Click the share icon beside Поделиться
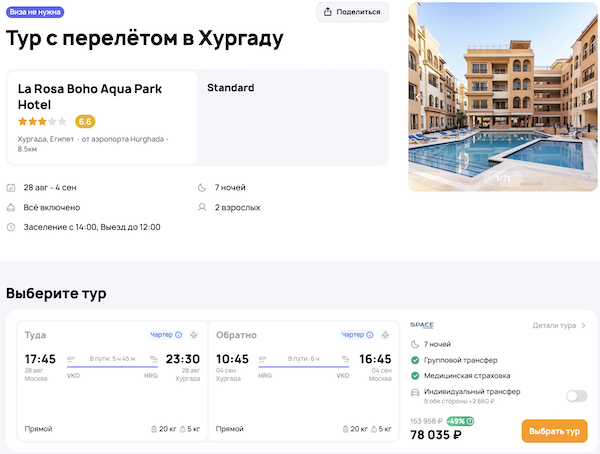Viewport: 600px width, 454px height. click(329, 12)
